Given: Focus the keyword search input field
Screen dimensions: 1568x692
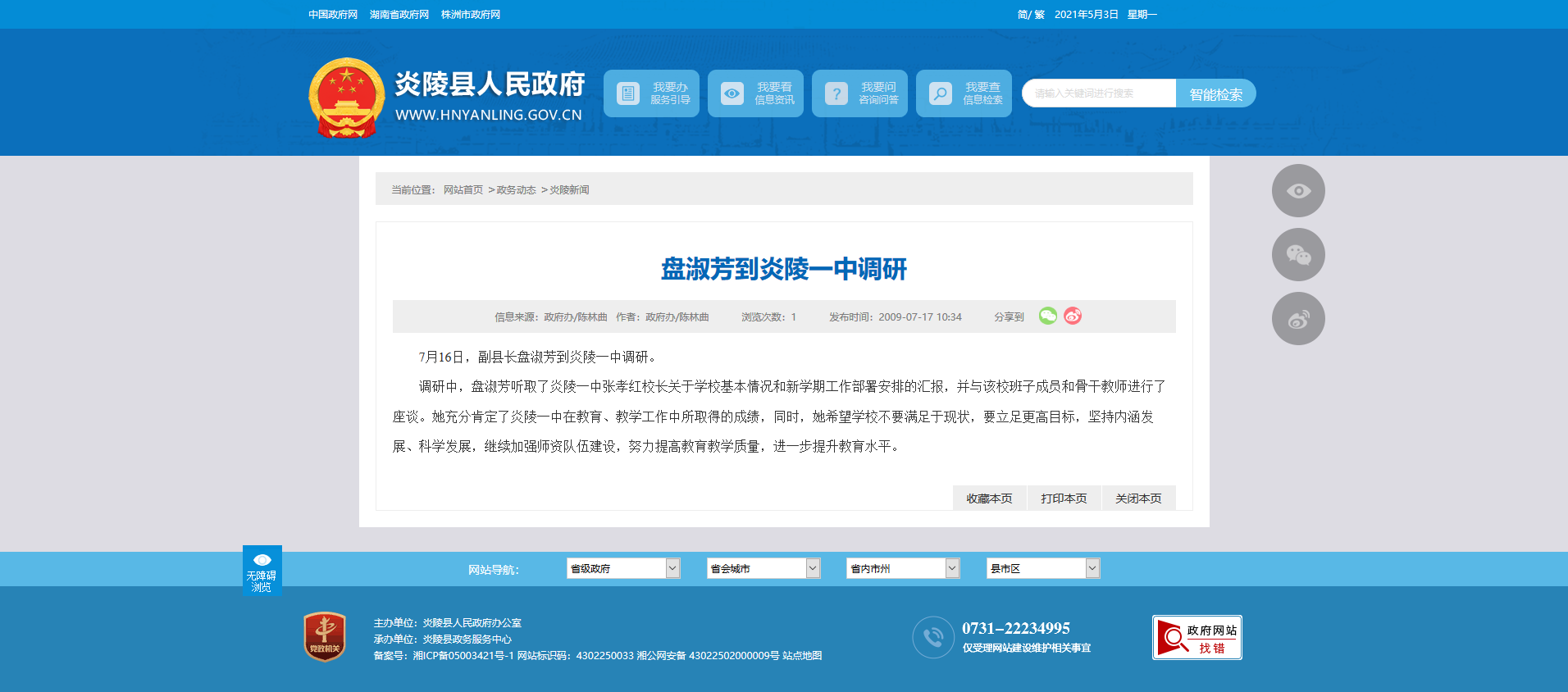Looking at the screenshot, I should (x=1099, y=93).
